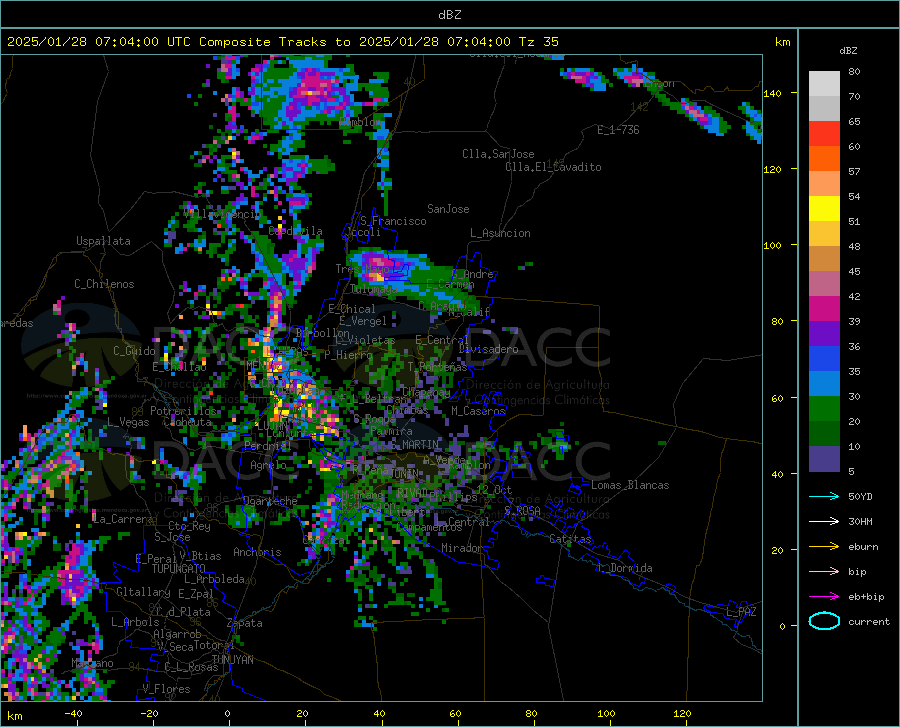The width and height of the screenshot is (900, 727).
Task: Click the L_Dormida map label
Action: pyautogui.click(x=624, y=568)
